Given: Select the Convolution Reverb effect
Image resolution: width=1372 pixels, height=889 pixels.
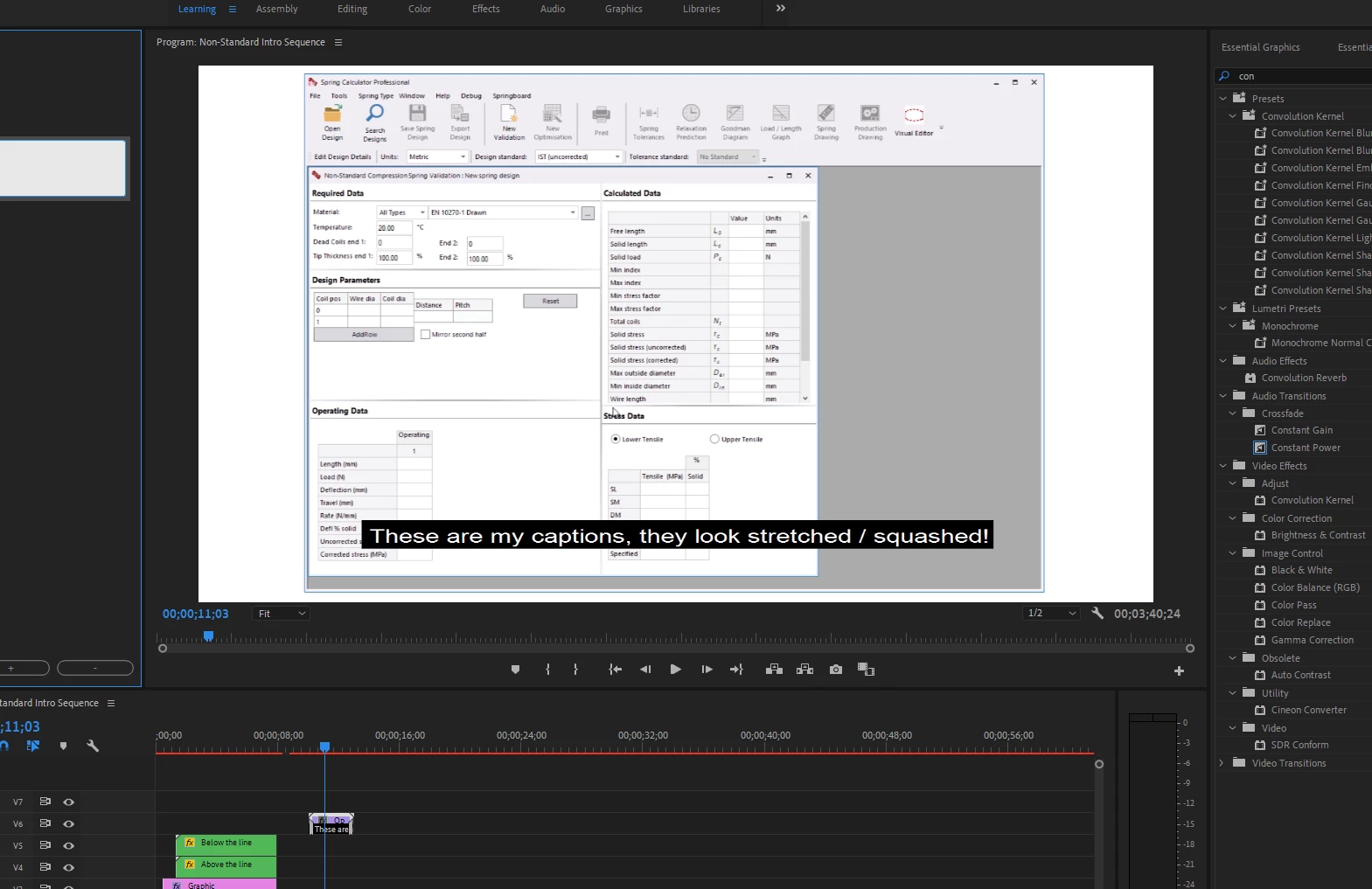Looking at the screenshot, I should 1304,378.
